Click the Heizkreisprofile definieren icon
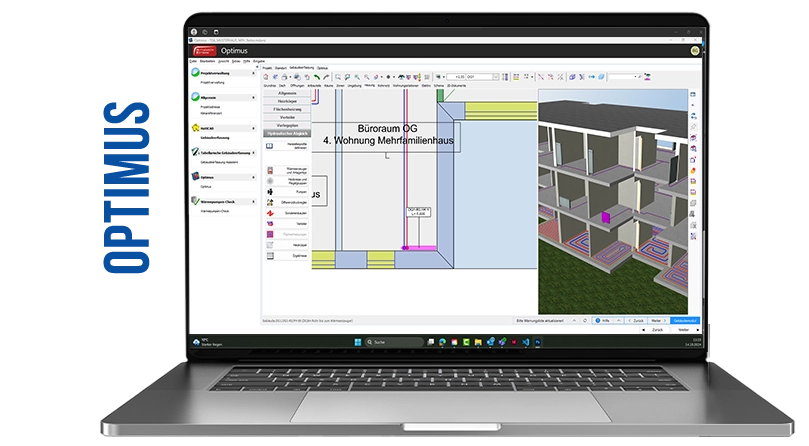This screenshot has height=446, width=809. 269,146
